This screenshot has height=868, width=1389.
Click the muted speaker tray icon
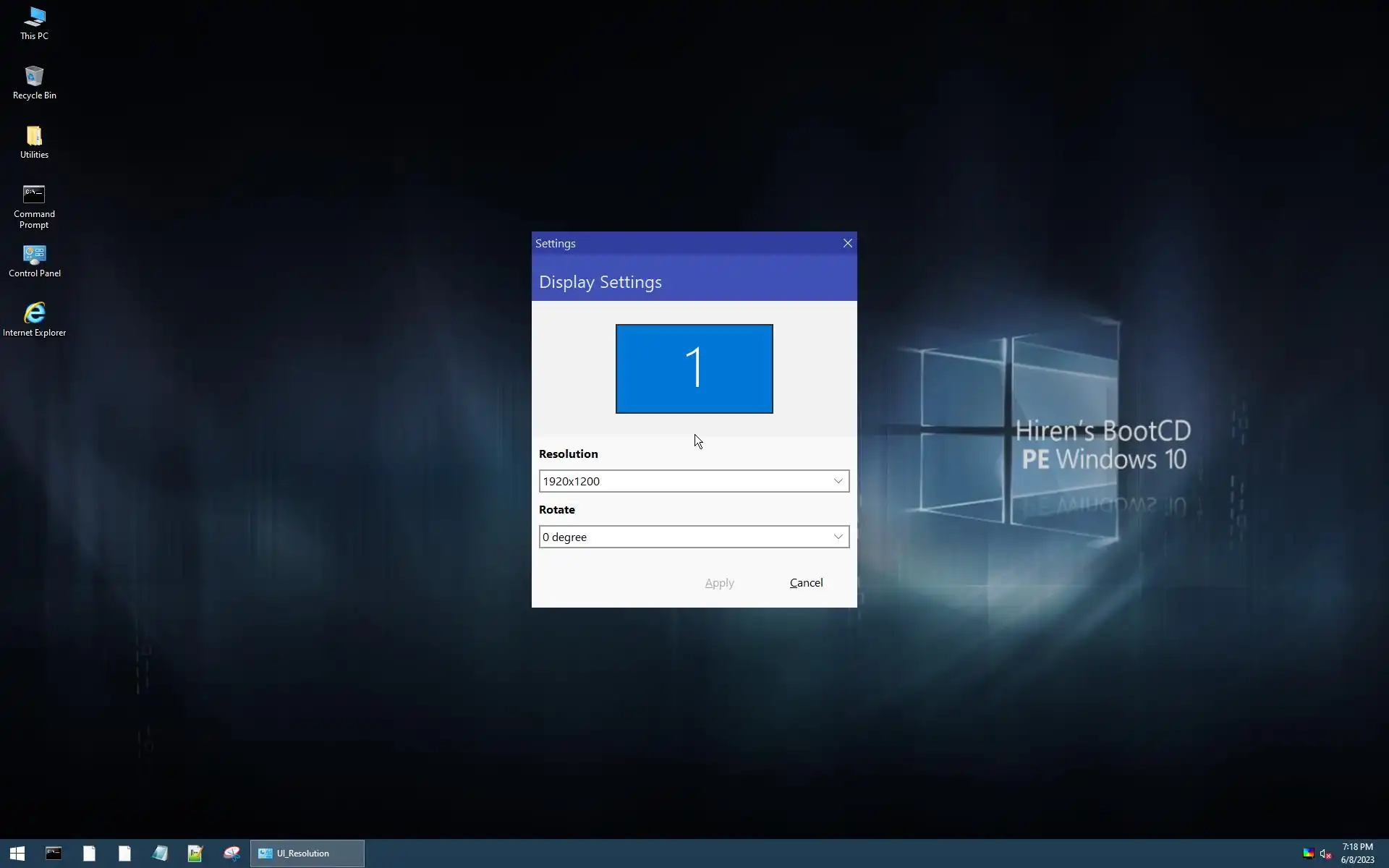(x=1325, y=854)
